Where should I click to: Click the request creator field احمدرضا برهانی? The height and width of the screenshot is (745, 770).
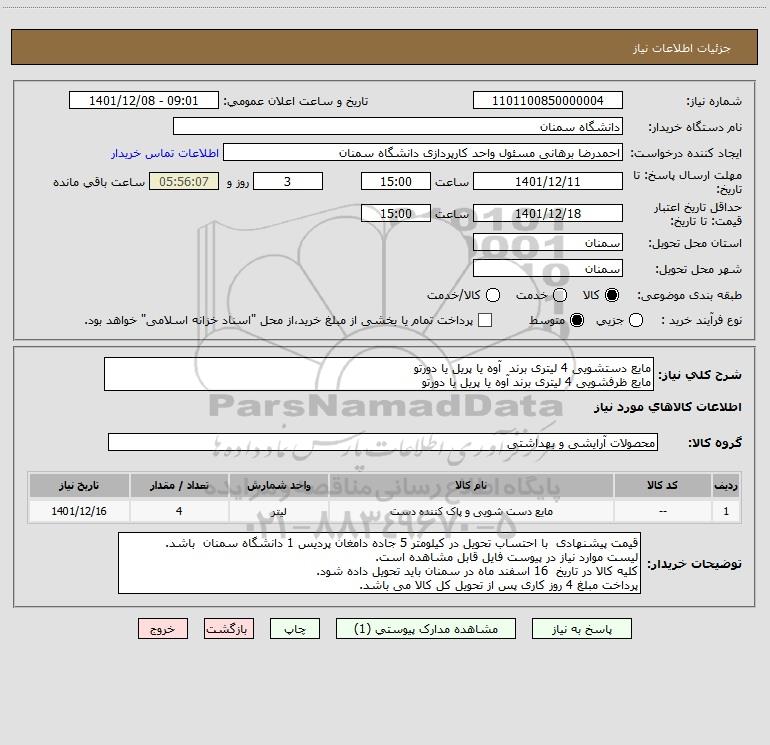(423, 153)
